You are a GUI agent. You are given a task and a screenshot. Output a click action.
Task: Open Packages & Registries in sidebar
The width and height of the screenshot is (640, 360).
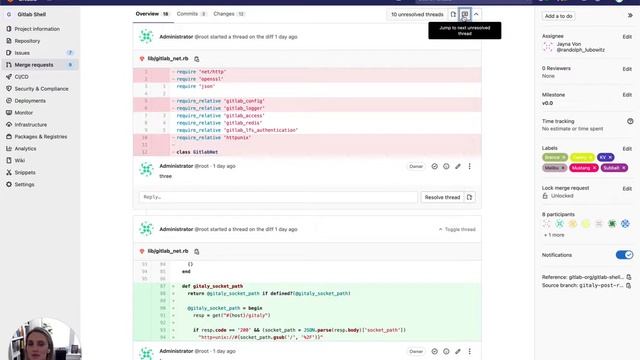pyautogui.click(x=40, y=137)
